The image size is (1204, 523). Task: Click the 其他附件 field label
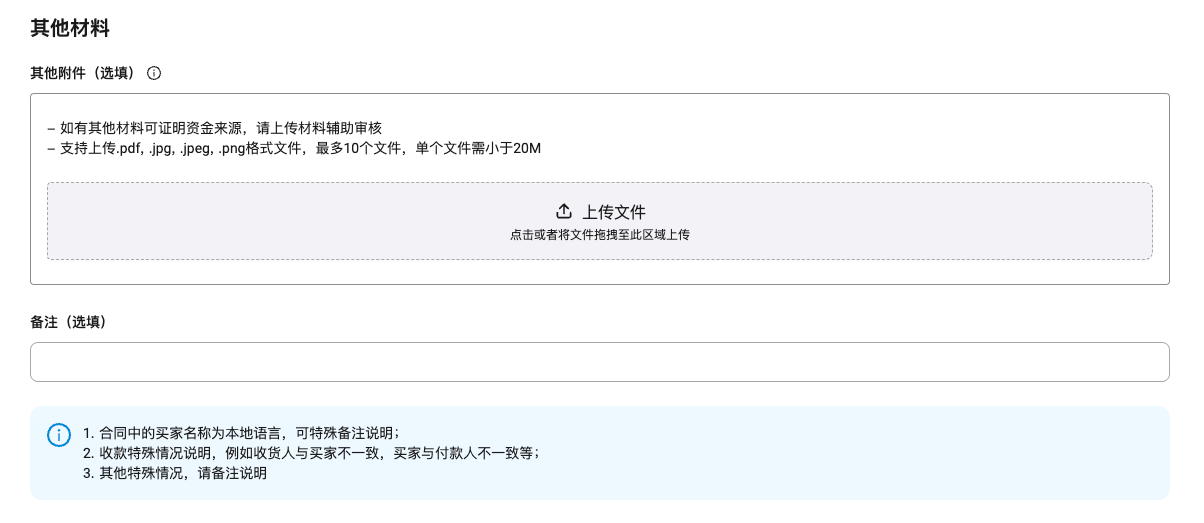click(58, 73)
